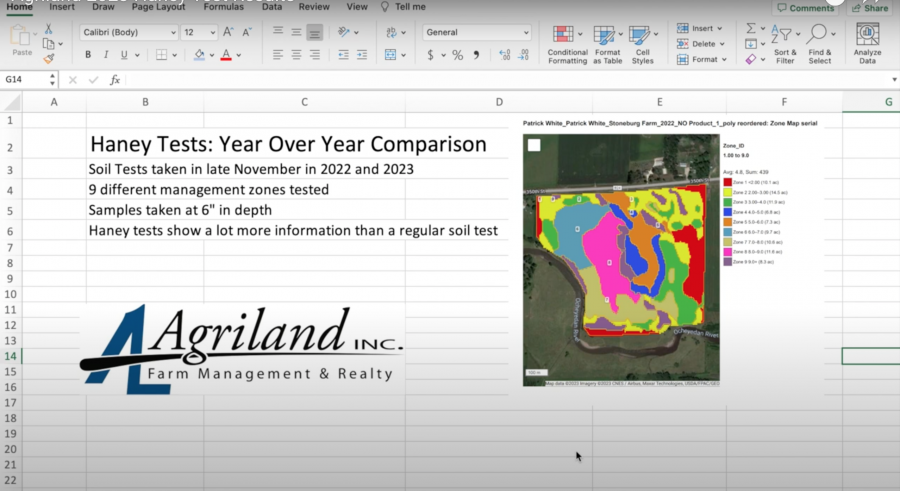Expand the Delete cells dropdown arrow
Screen dimensions: 900x491
click(x=722, y=44)
